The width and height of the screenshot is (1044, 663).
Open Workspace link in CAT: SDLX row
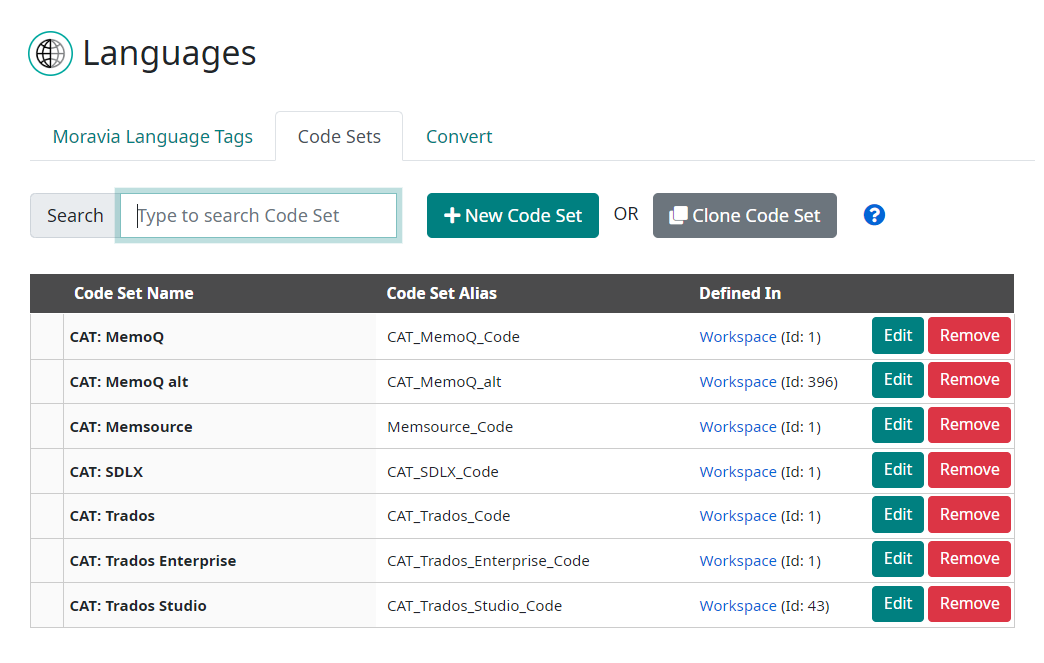click(x=738, y=472)
